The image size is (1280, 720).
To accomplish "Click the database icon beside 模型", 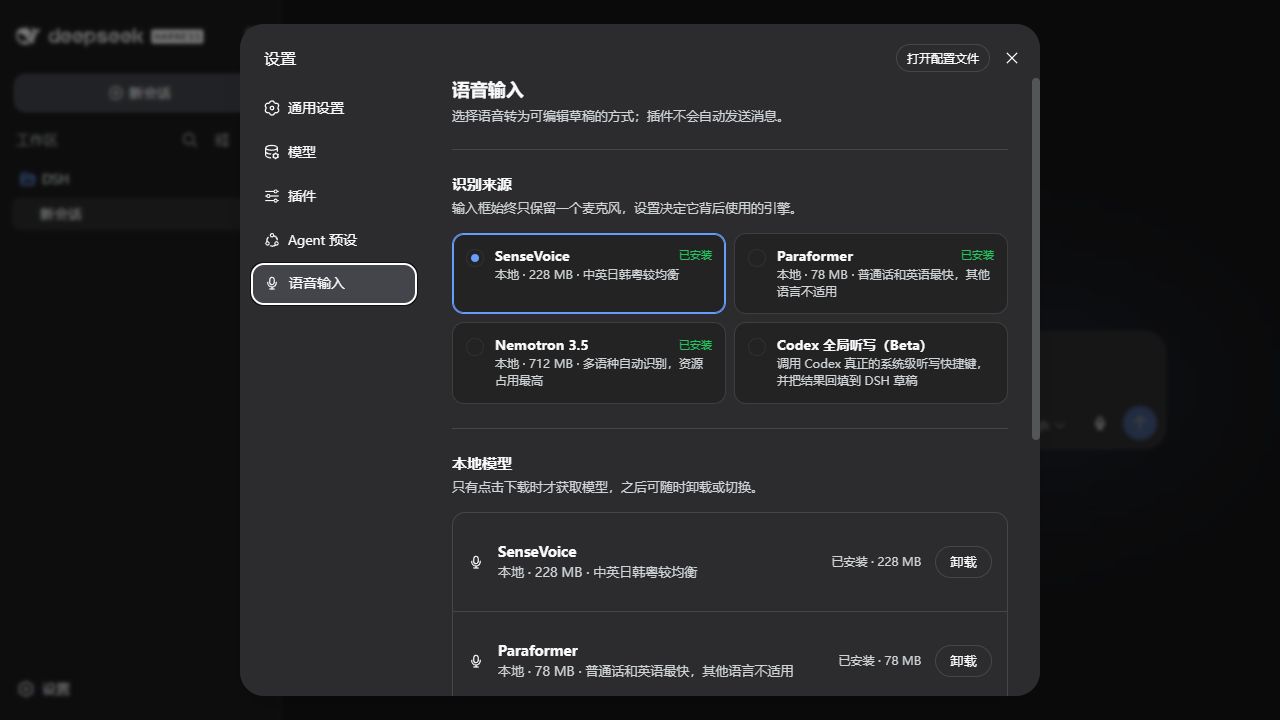I will (x=271, y=152).
